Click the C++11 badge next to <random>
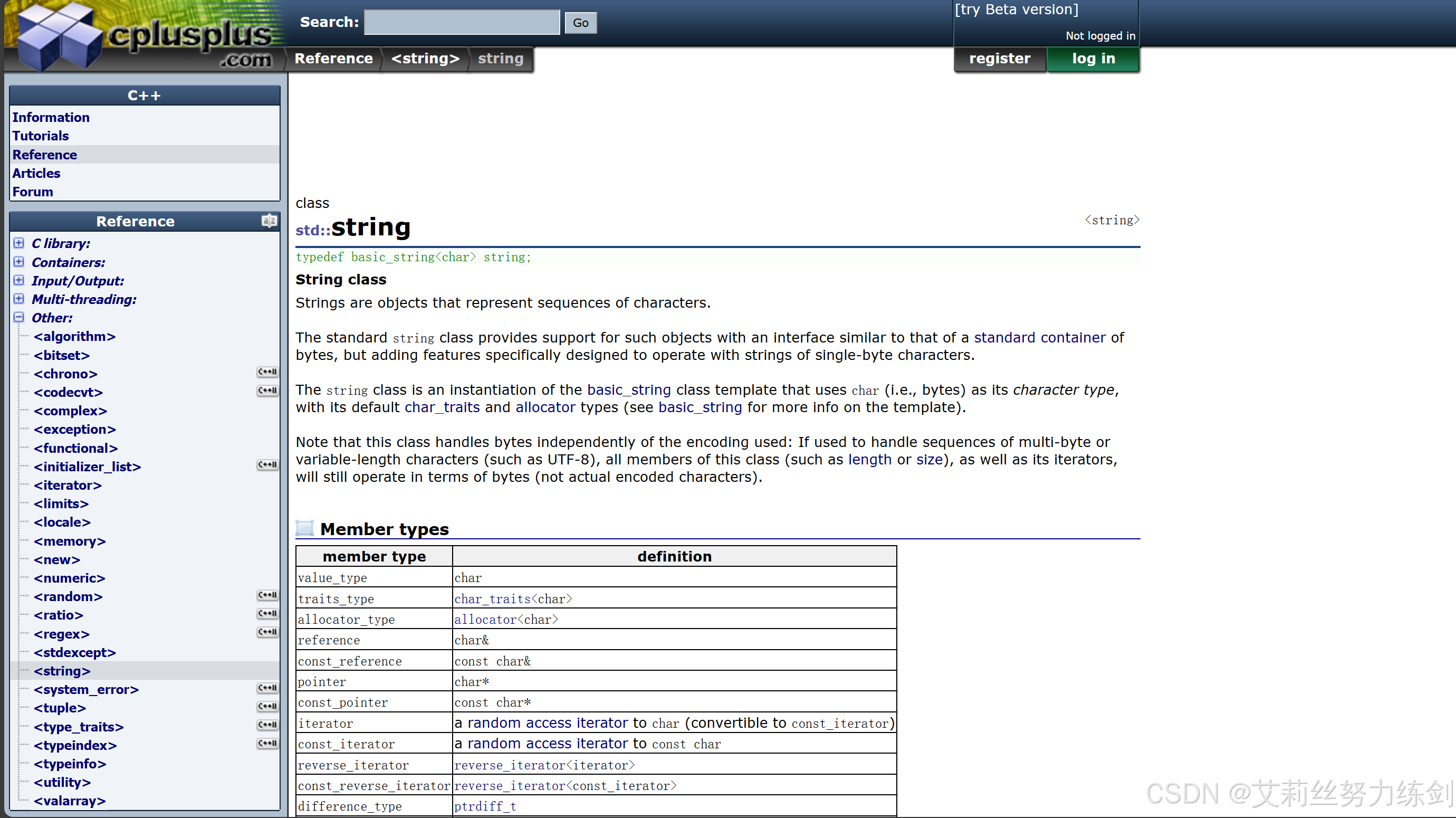The height and width of the screenshot is (818, 1456). tap(267, 595)
